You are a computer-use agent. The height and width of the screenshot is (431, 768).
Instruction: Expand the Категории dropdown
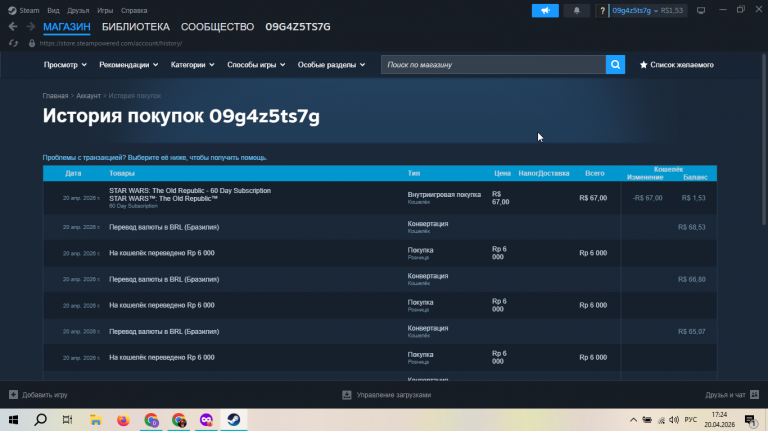click(x=192, y=65)
